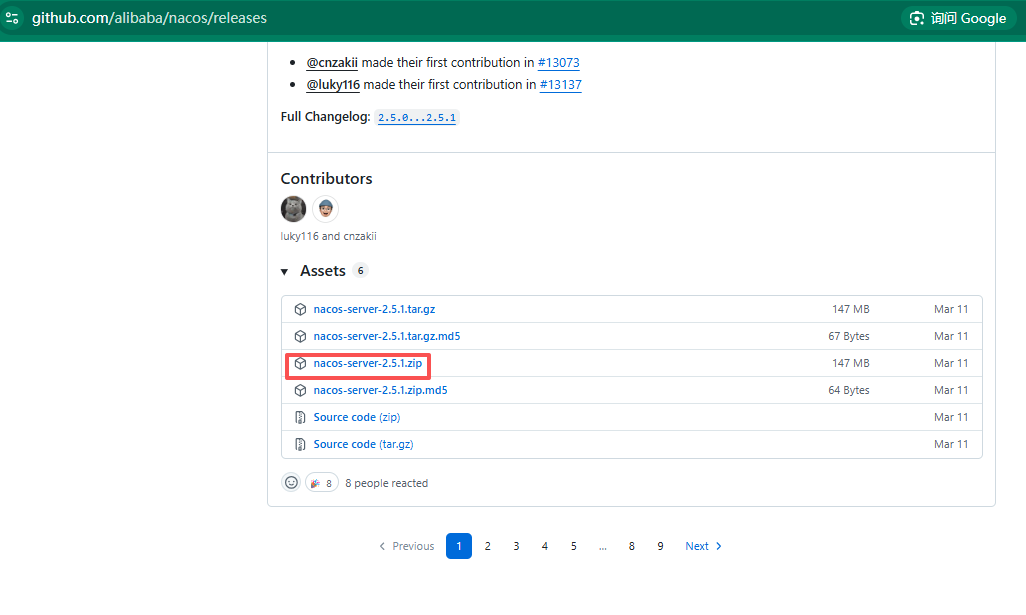Open pull request #13073
Viewport: 1026px width, 615px height.
point(558,63)
